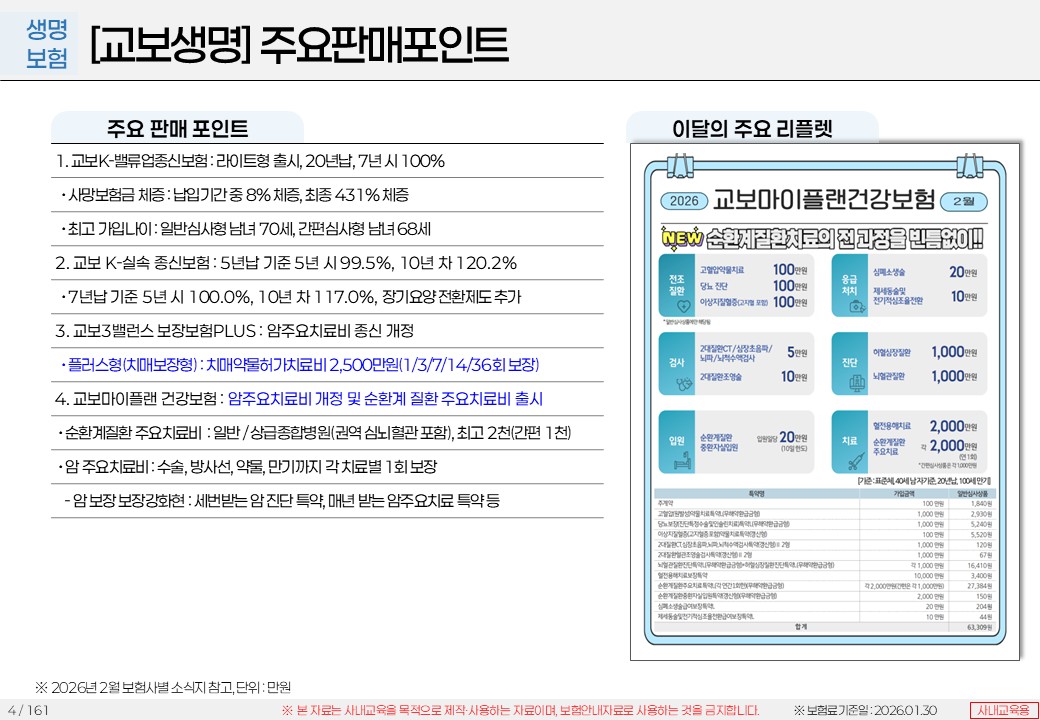Click the 2026 year pill badge
This screenshot has height=720, width=1040.
(687, 200)
